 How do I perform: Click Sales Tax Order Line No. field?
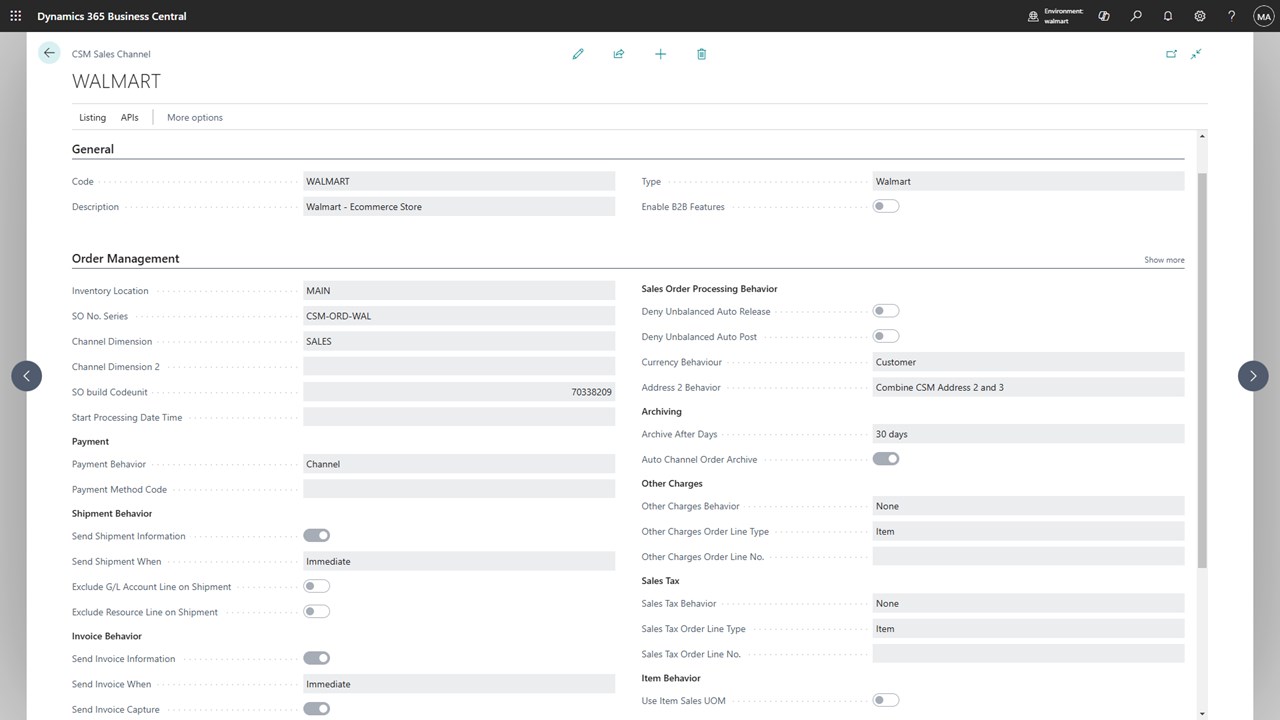pos(1028,654)
